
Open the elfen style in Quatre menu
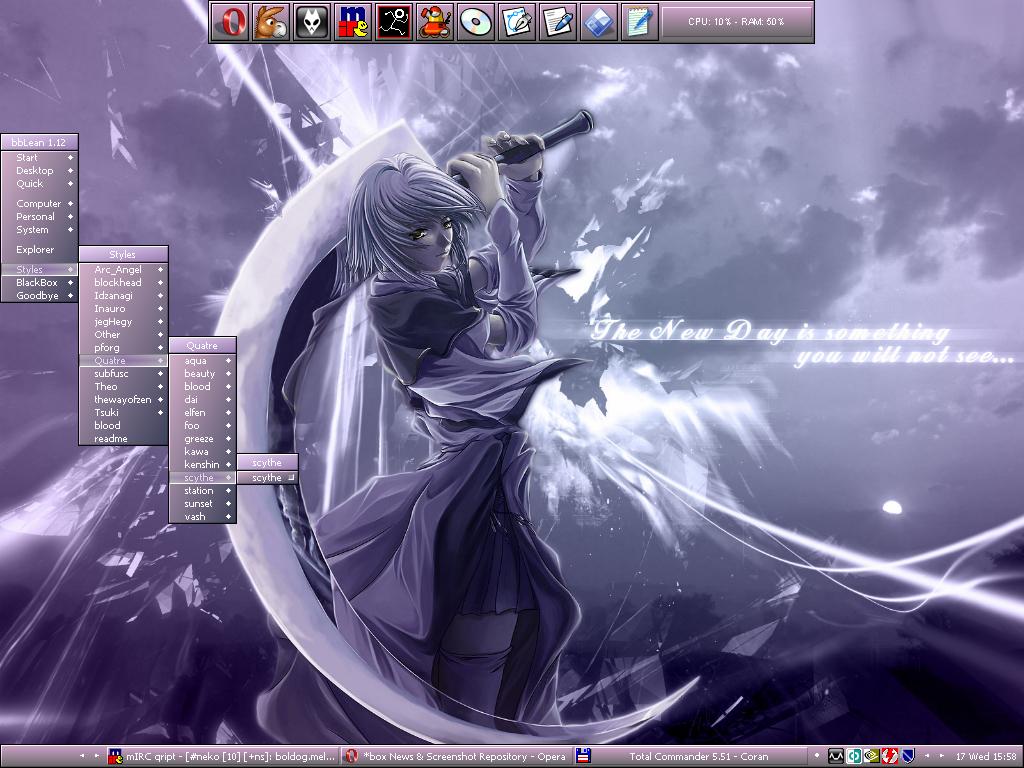(x=202, y=413)
